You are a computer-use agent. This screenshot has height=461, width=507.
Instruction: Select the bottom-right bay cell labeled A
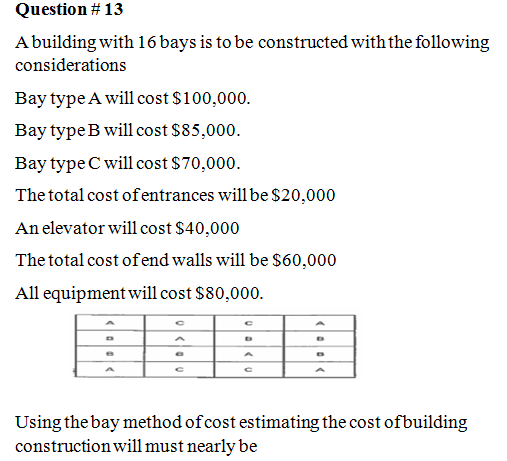tap(320, 369)
